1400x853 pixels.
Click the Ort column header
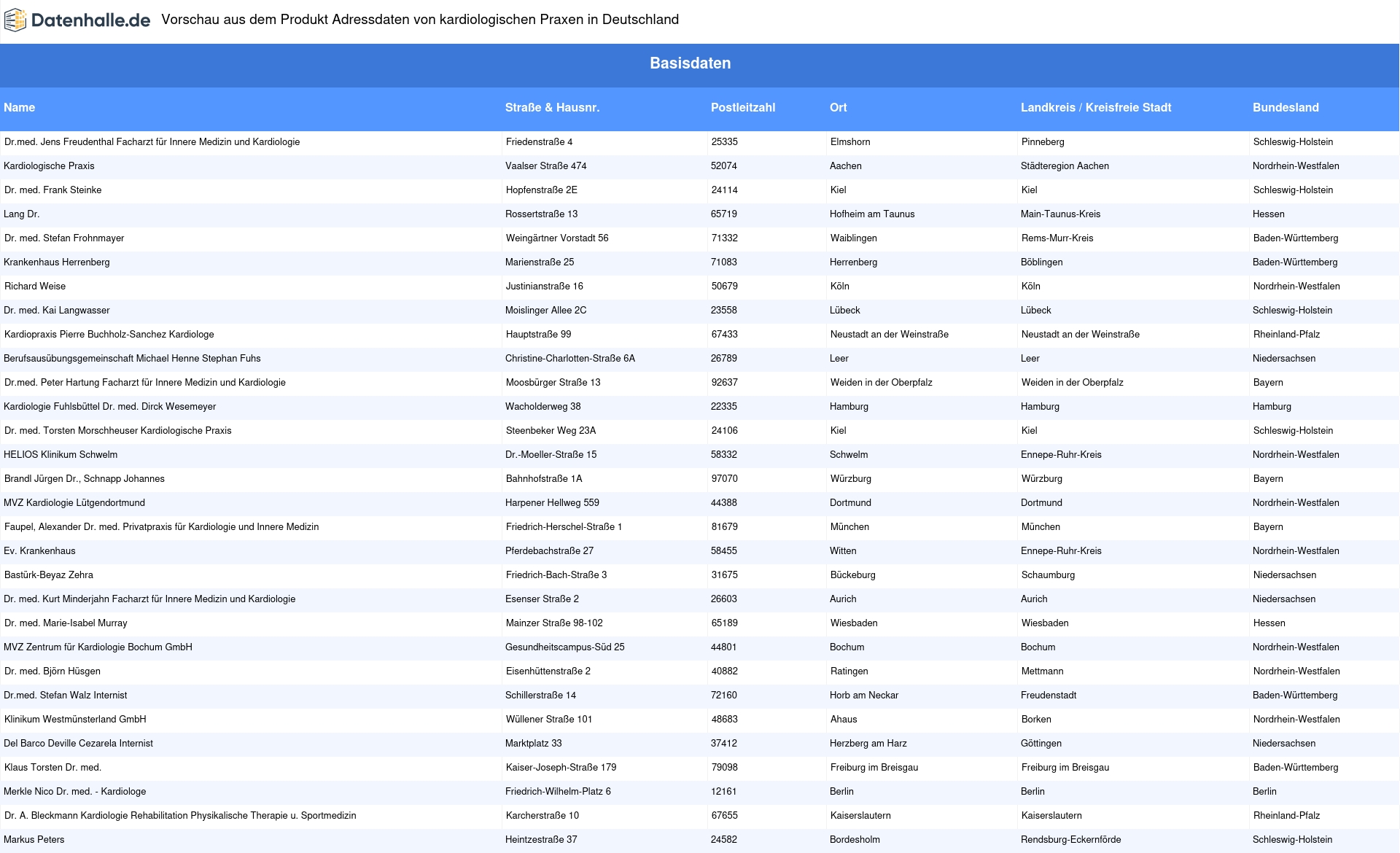[x=838, y=108]
